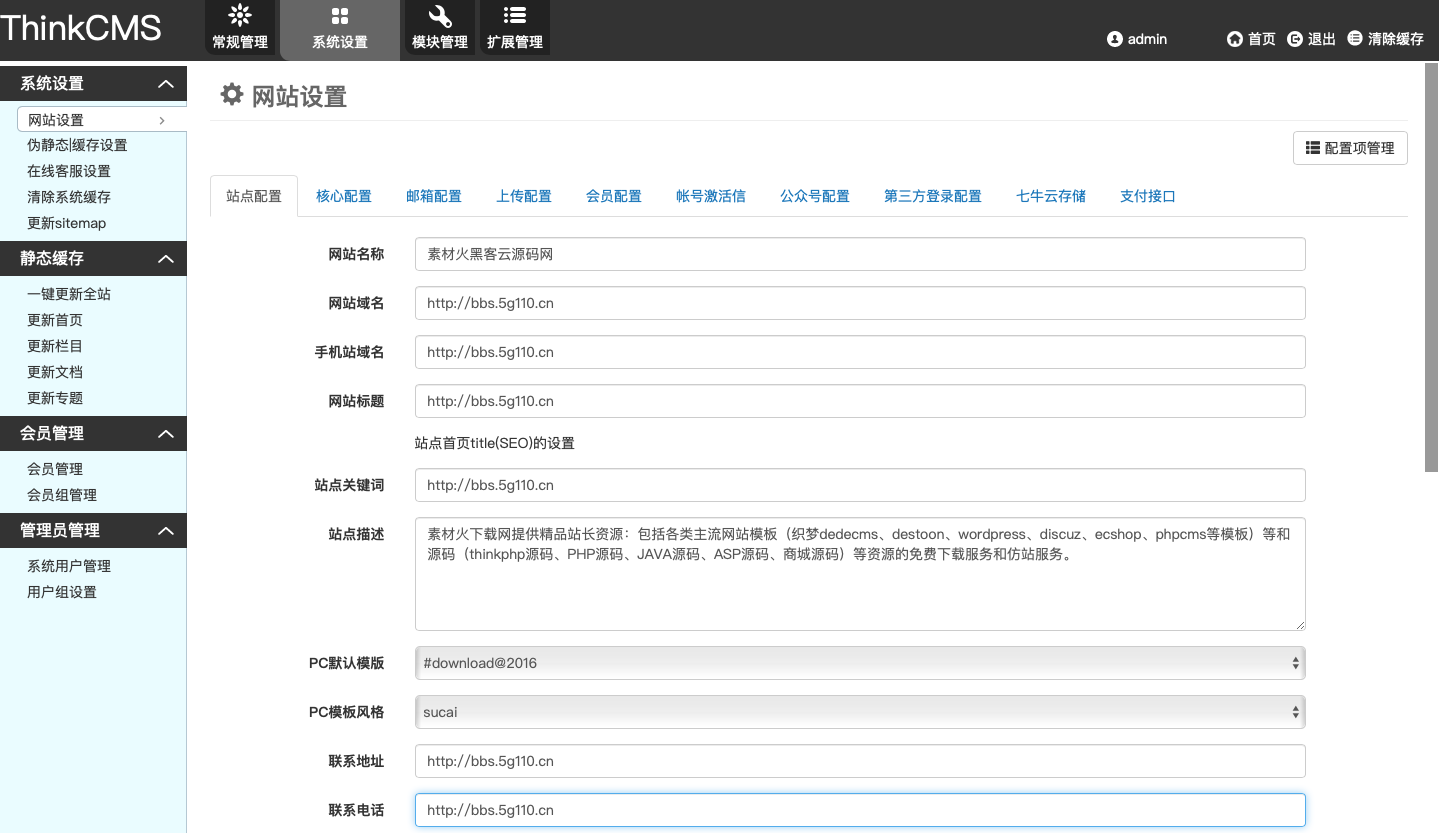Open the PC默认模版 dropdown
This screenshot has height=833, width=1439.
click(860, 663)
